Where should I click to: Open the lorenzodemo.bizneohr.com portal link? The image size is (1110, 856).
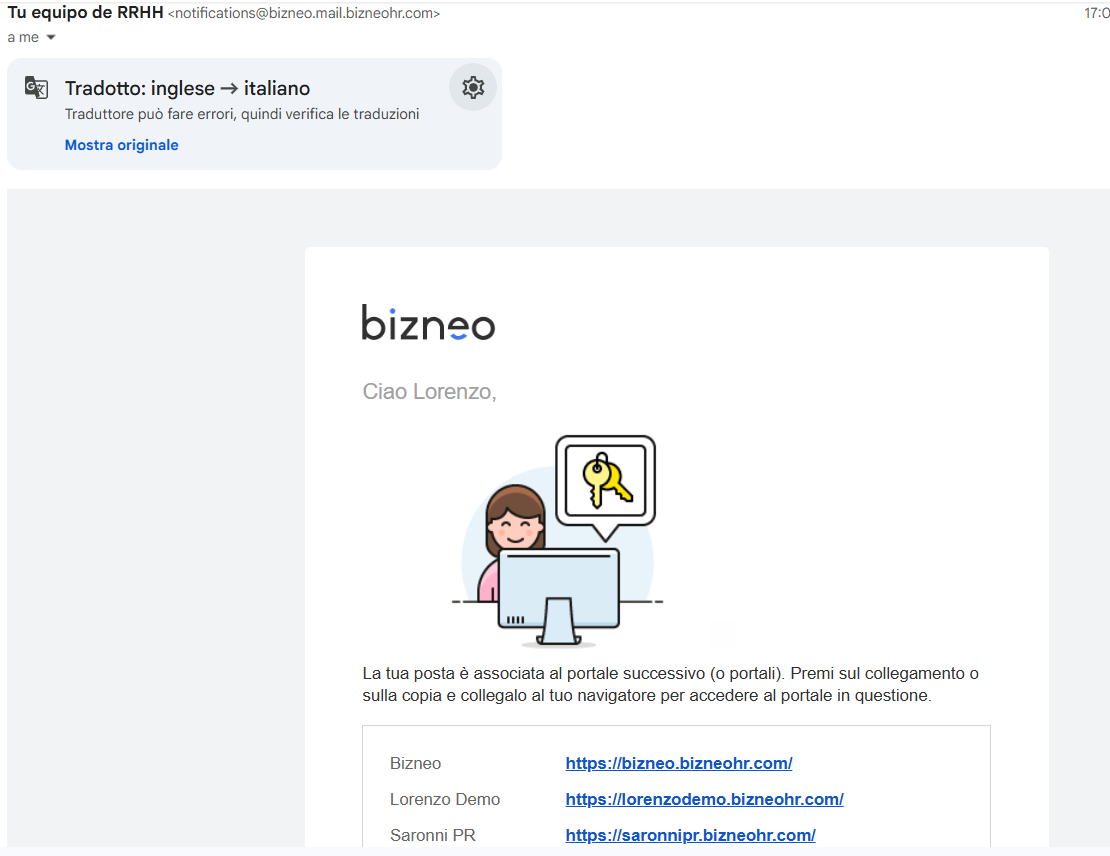pos(704,799)
